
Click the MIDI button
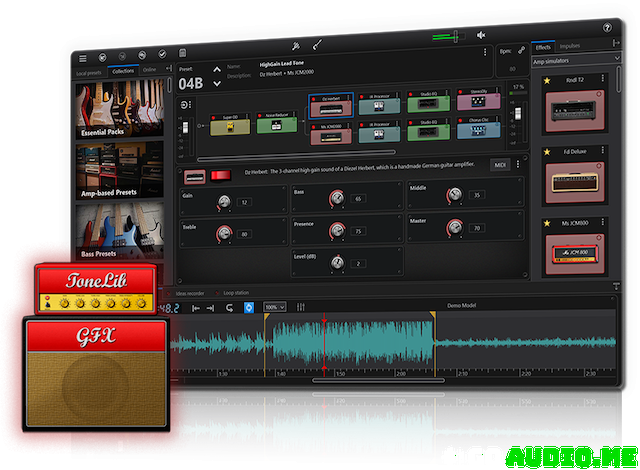tap(500, 165)
